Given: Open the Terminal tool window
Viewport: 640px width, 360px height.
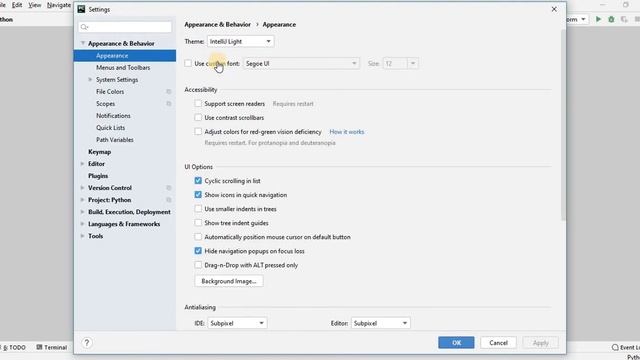Looking at the screenshot, I should (x=52, y=347).
